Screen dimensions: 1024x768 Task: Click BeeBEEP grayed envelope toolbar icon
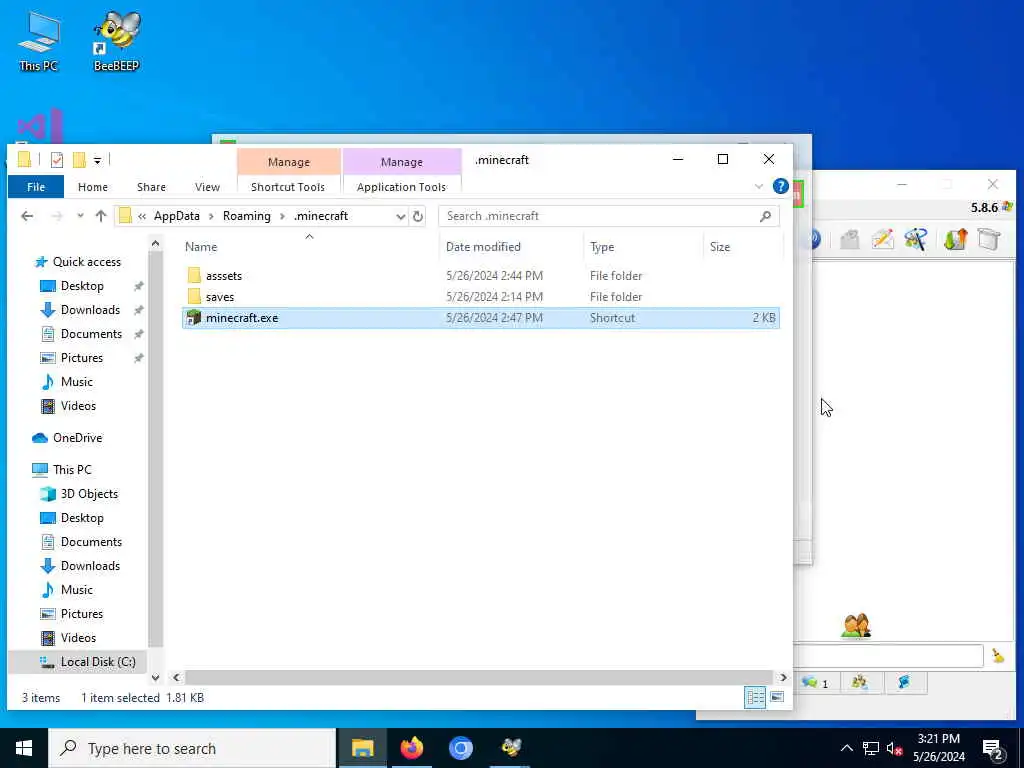(849, 239)
